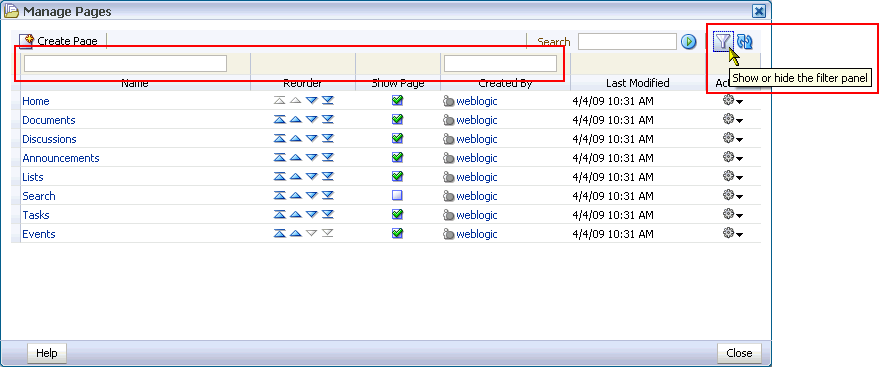Viewport: 882px width, 381px height.
Task: Uncheck Show Page for Announcements
Action: 397,158
